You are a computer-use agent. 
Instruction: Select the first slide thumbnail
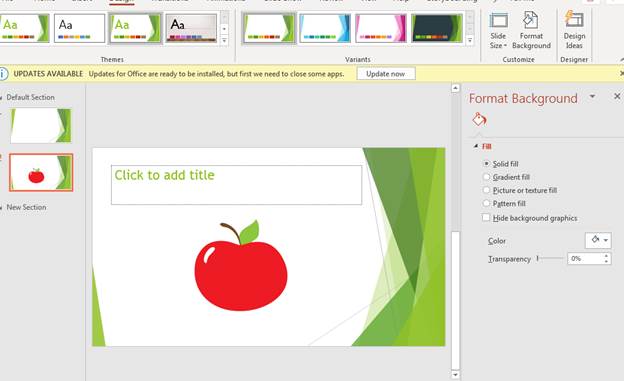(x=41, y=125)
